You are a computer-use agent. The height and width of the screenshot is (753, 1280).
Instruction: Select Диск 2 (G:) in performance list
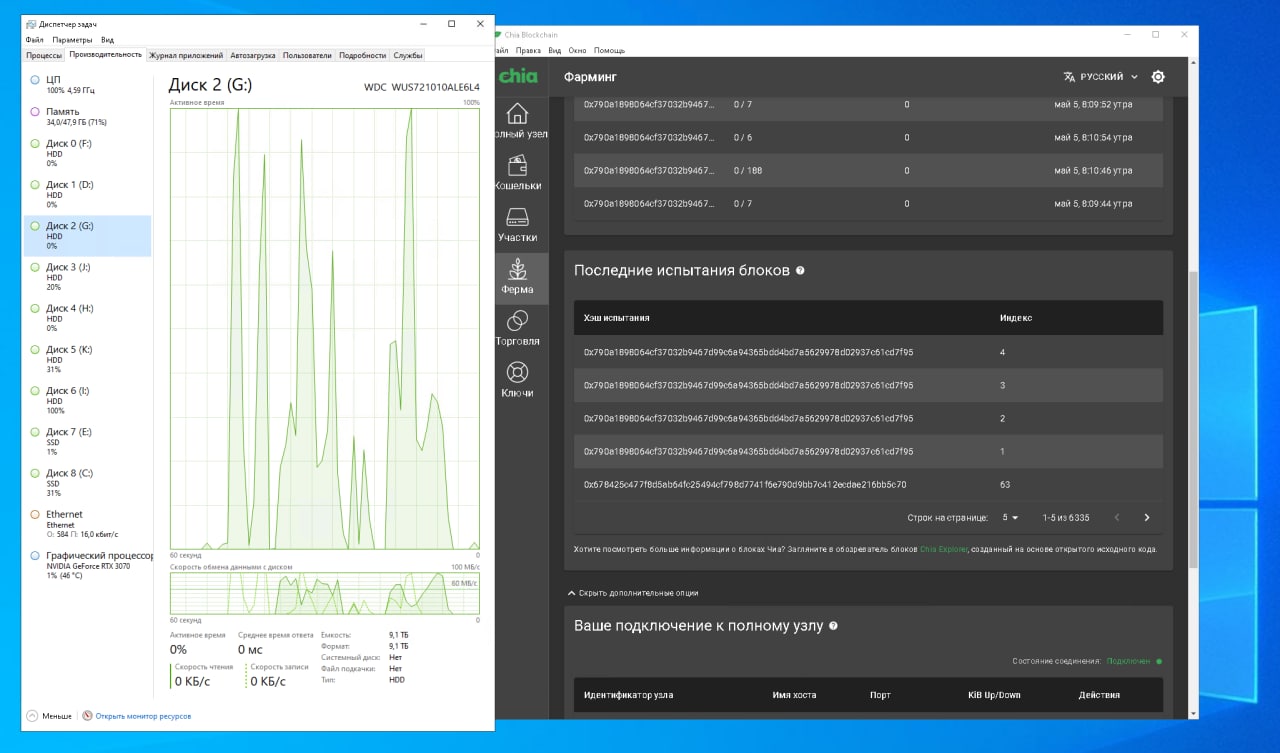point(88,235)
